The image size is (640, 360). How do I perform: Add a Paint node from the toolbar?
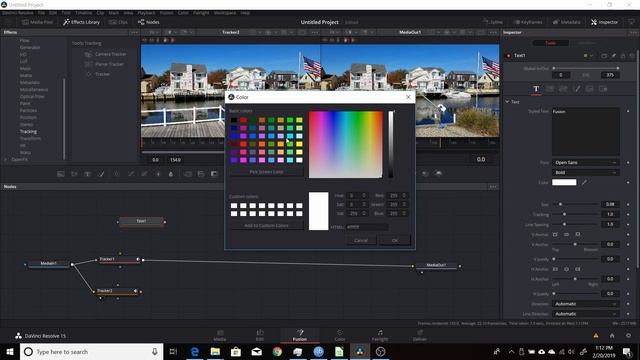tap(101, 174)
